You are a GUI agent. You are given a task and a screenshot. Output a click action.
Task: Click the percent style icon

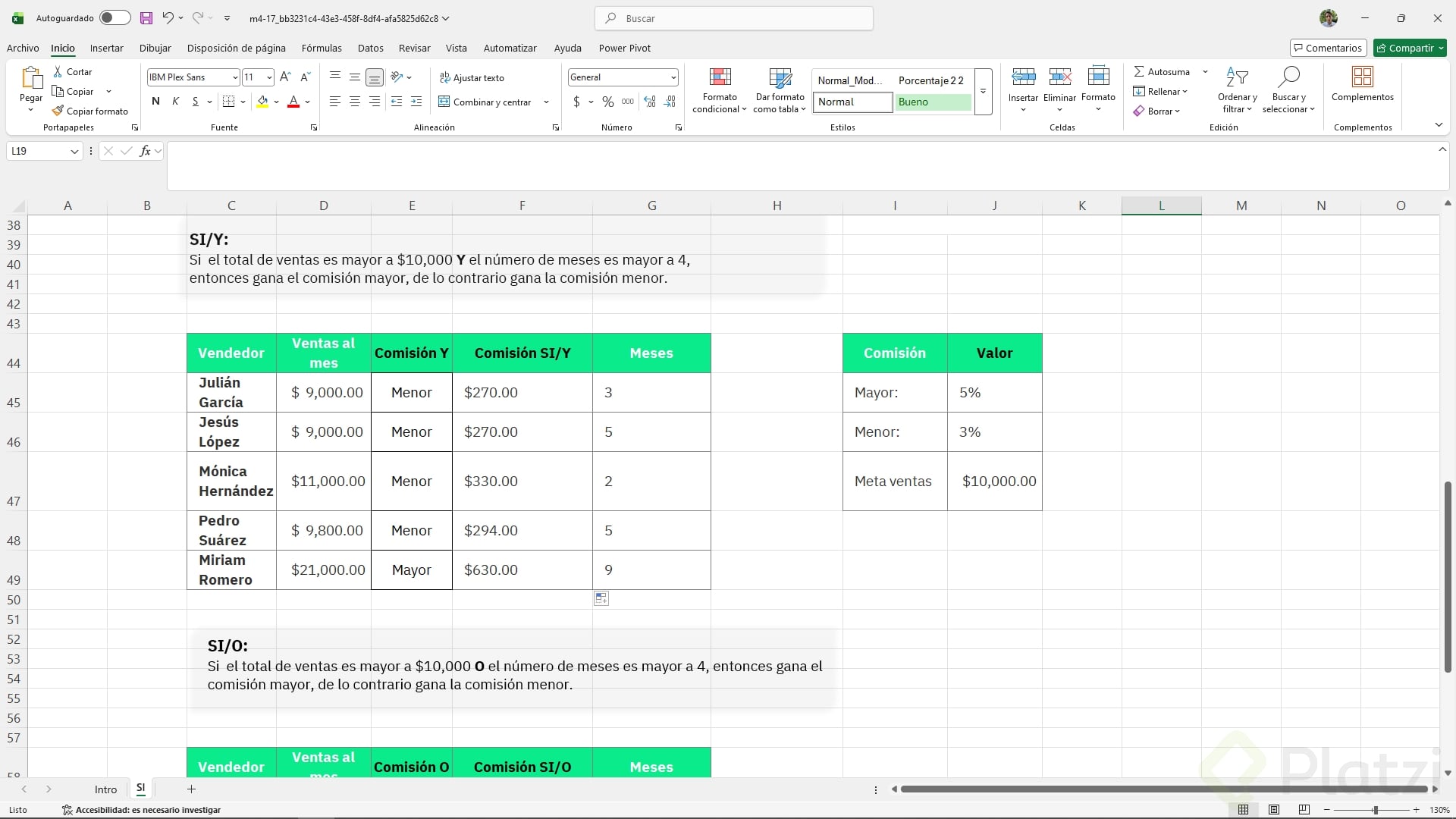click(607, 102)
